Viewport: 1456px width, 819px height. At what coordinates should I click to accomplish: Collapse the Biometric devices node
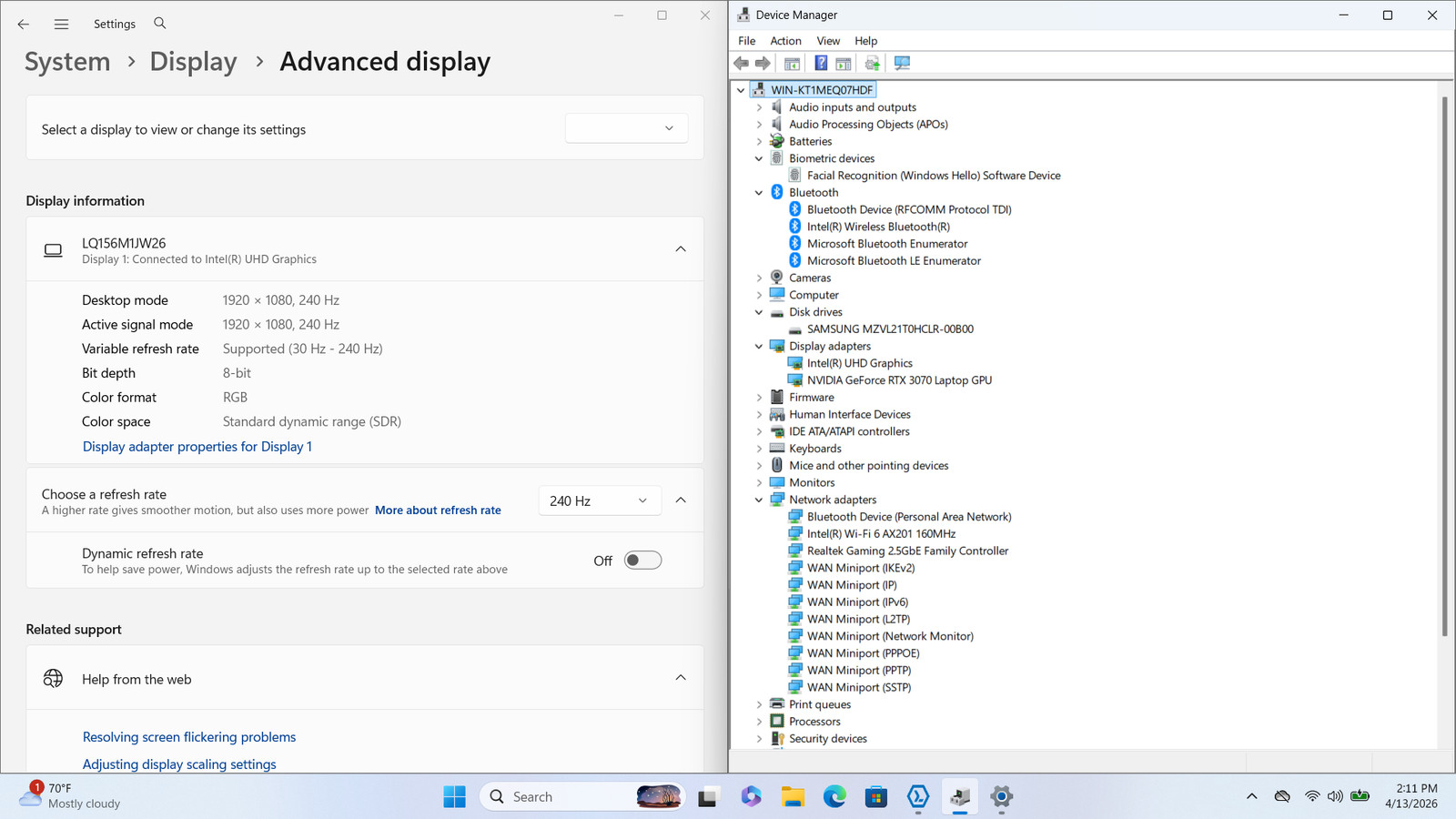point(759,158)
